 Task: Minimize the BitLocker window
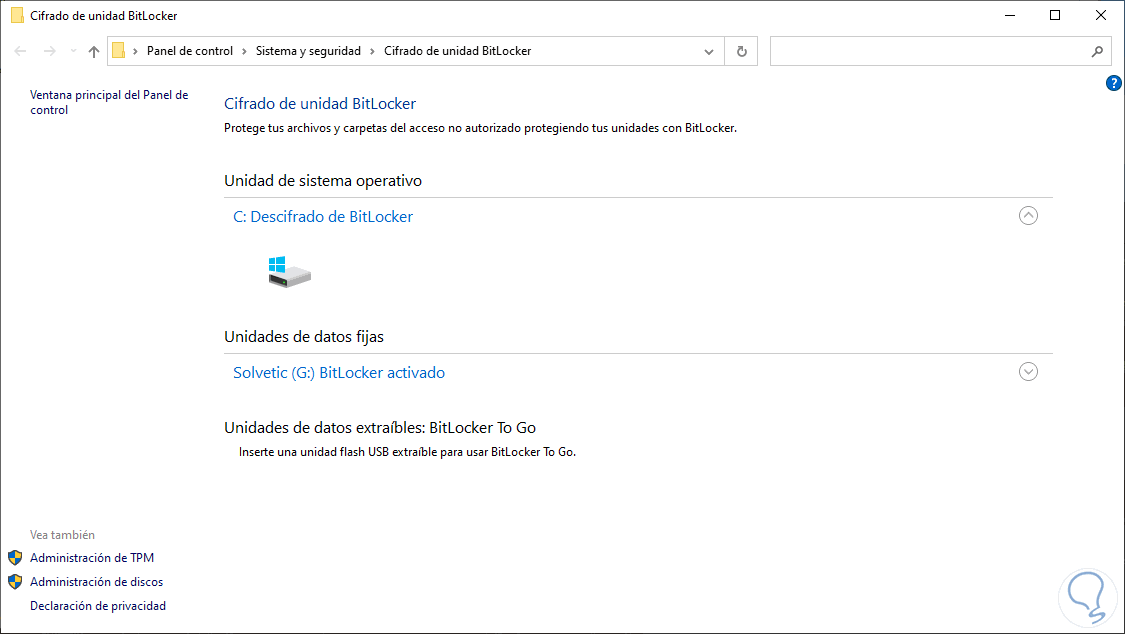coord(1010,15)
